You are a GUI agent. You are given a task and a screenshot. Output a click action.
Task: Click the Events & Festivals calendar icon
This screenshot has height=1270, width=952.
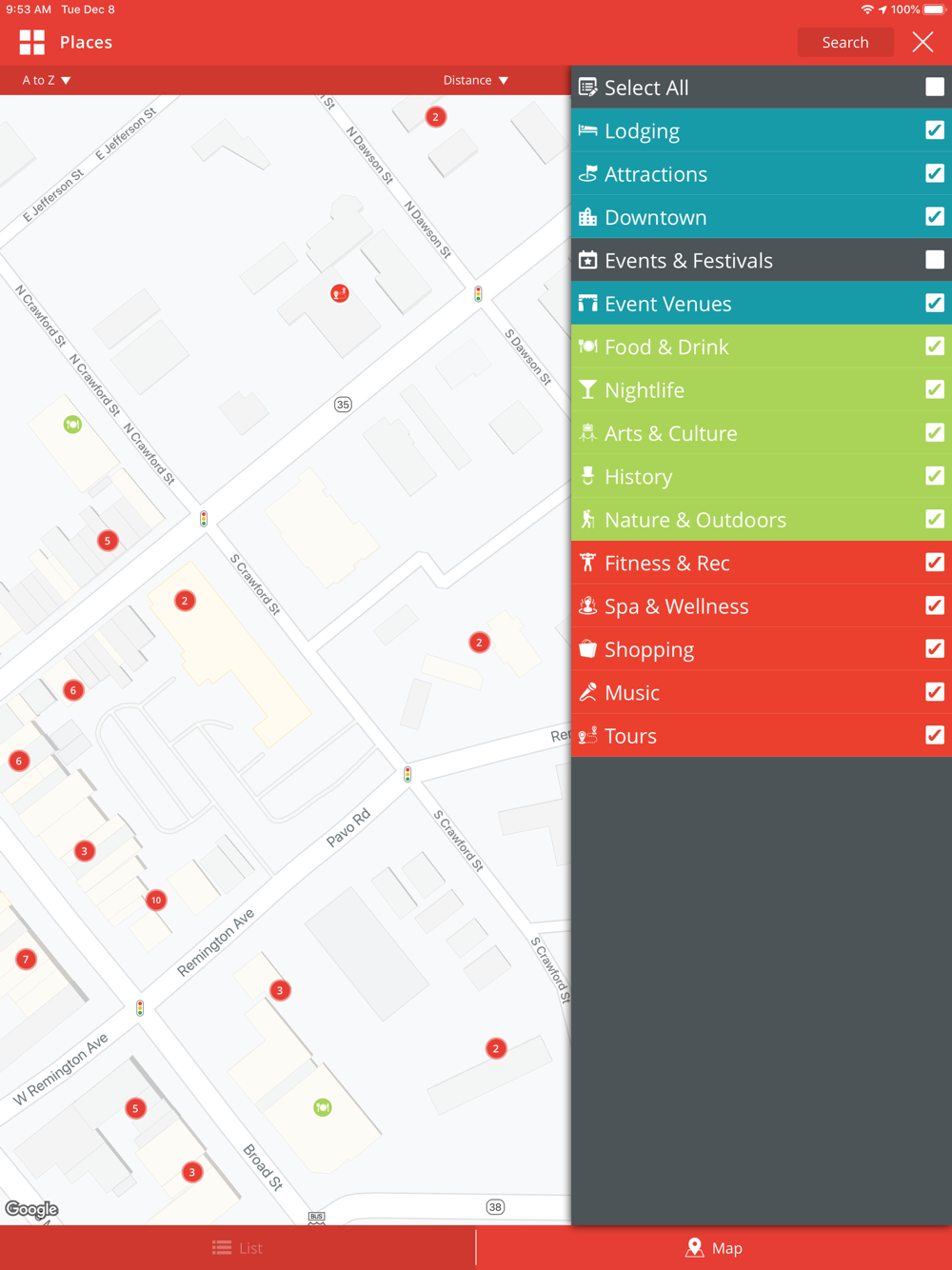pos(588,260)
